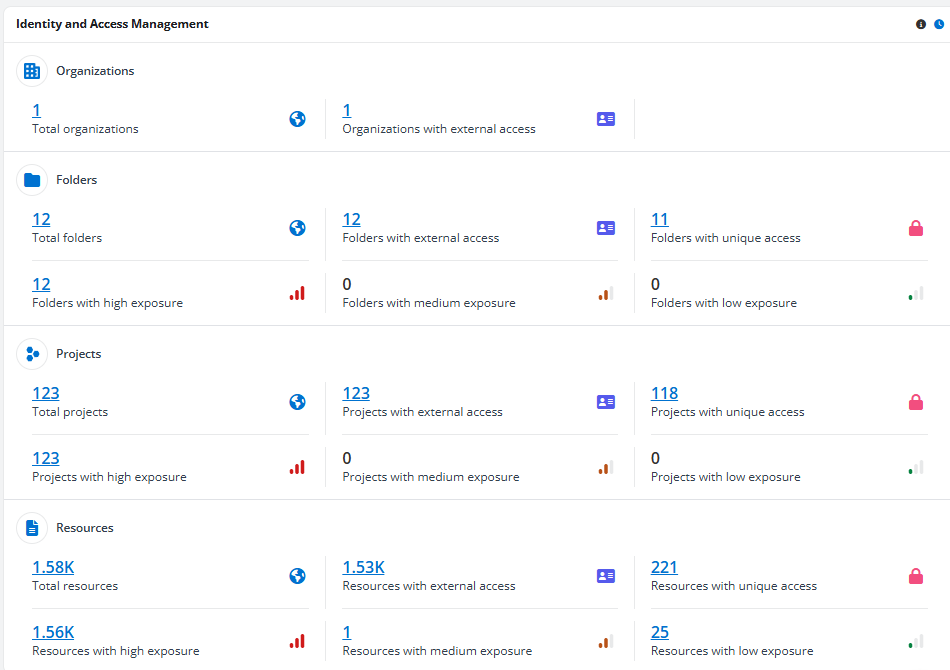Click the Resources document icon

click(x=31, y=527)
